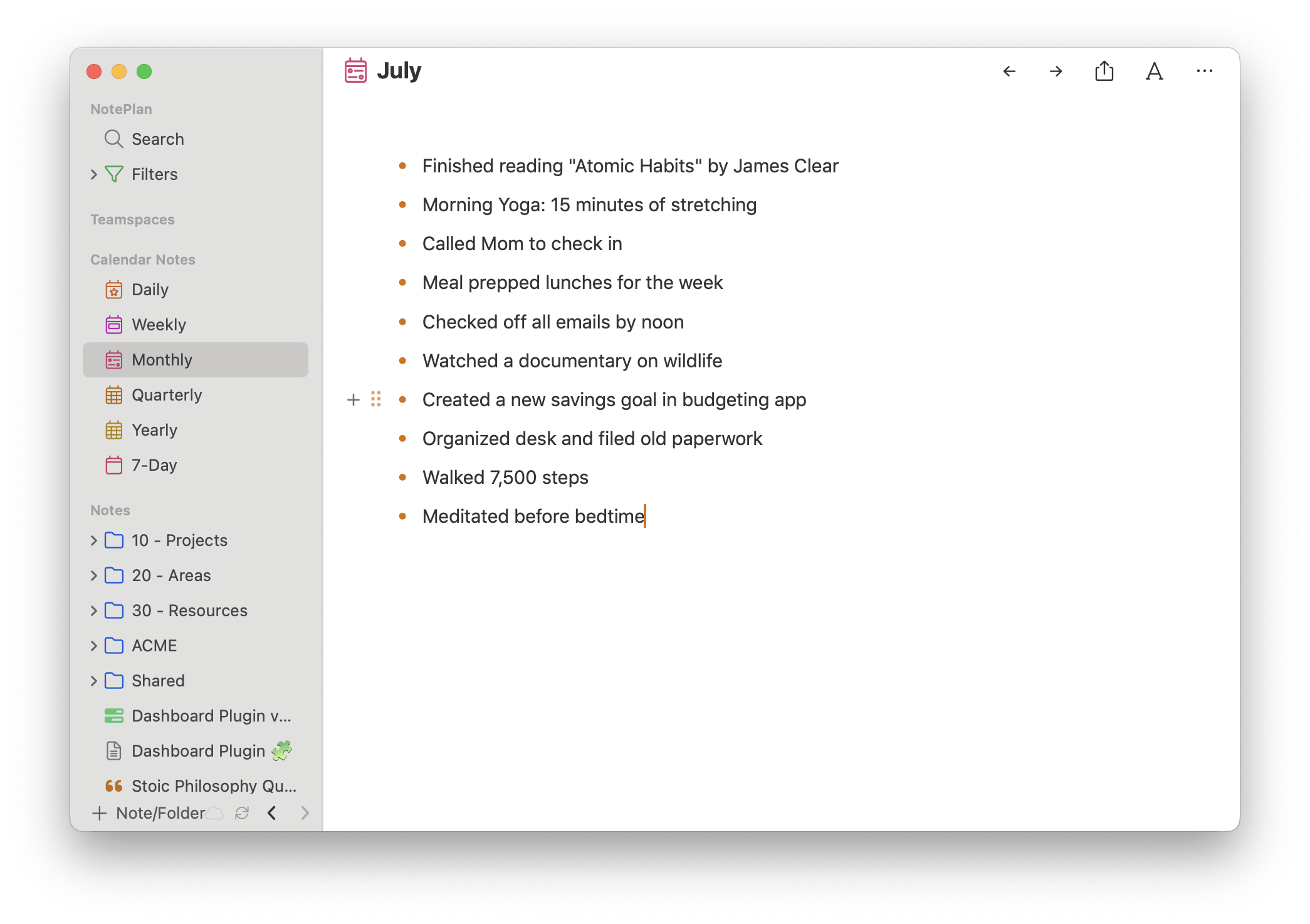1310x924 pixels.
Task: Click the plus icon beside savings goal bullet
Action: coord(354,400)
